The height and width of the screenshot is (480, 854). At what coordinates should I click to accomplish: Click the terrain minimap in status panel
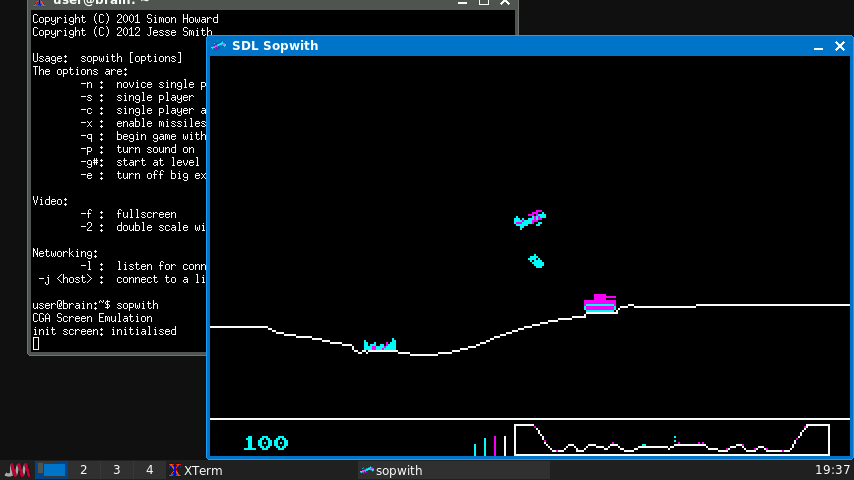(x=671, y=440)
